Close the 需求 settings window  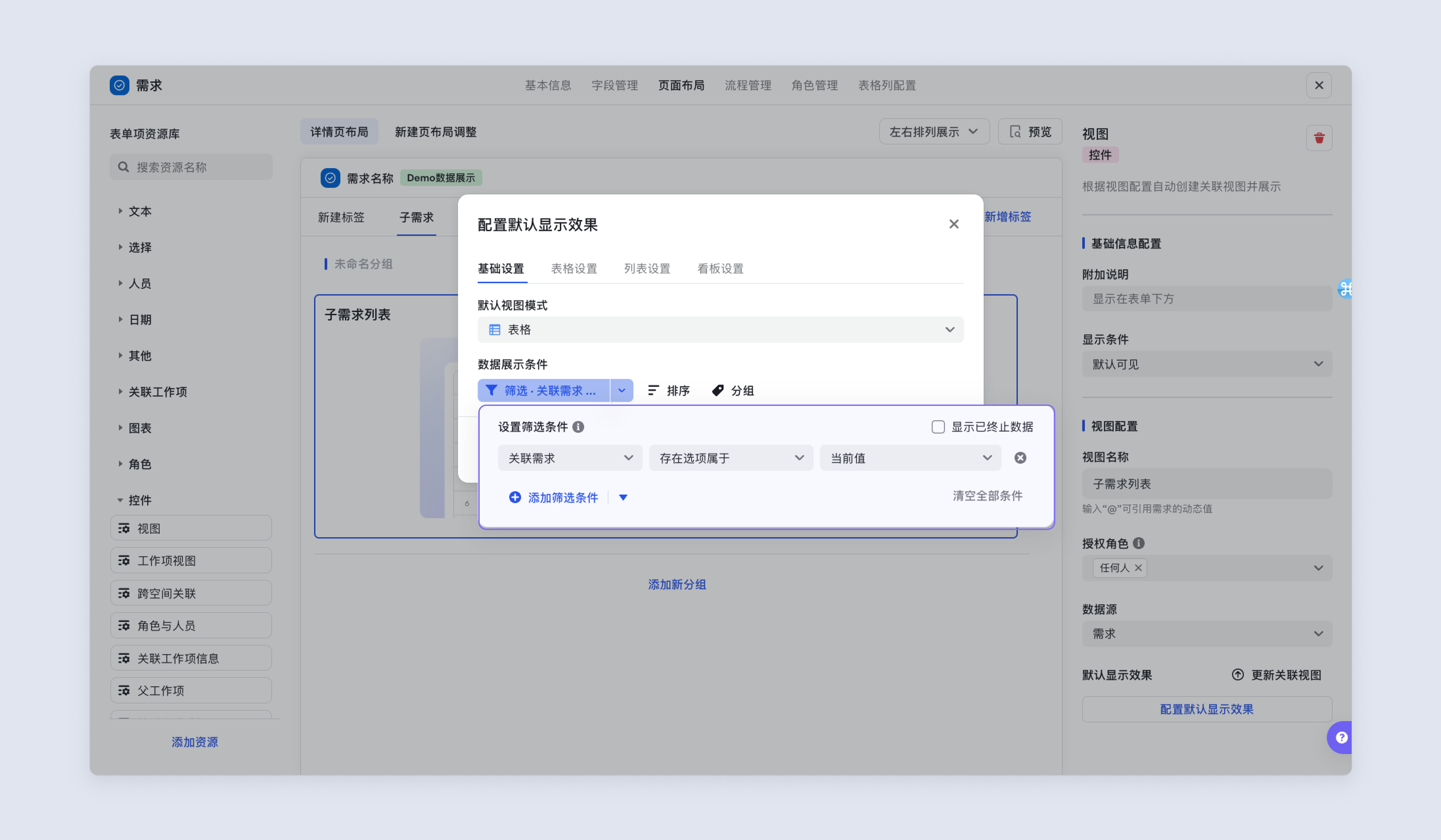point(1319,85)
